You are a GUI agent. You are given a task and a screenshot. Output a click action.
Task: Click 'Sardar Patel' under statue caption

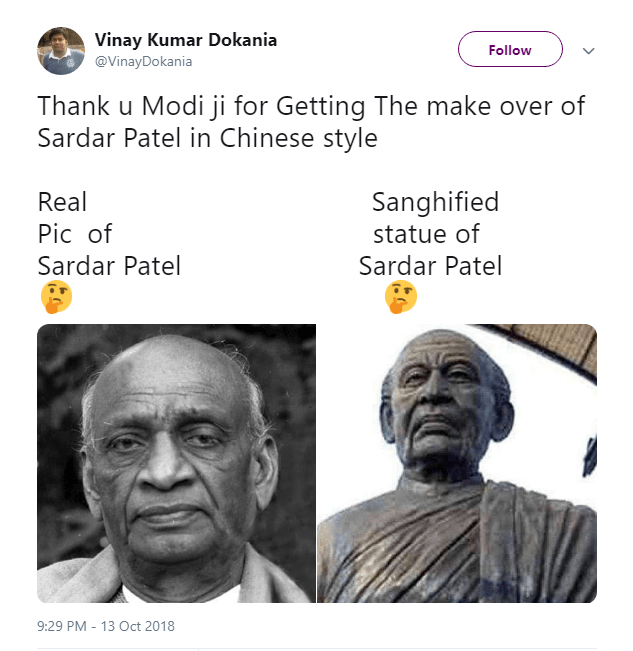(x=430, y=266)
